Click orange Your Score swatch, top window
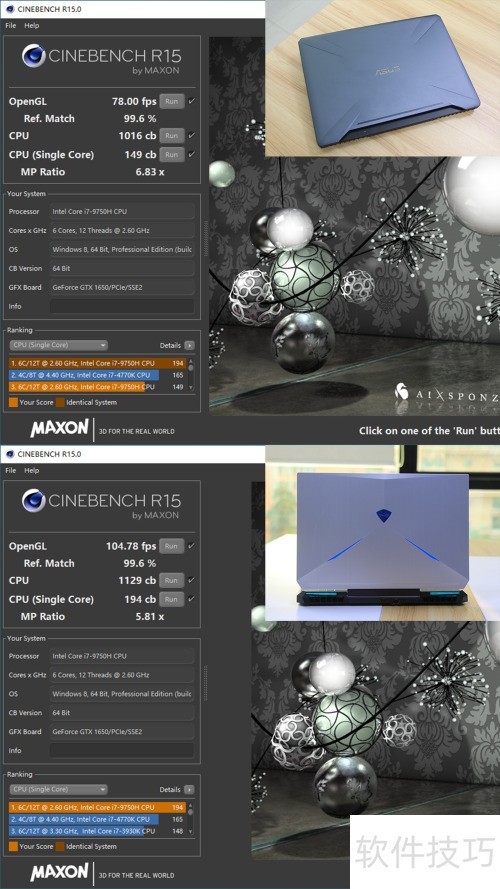This screenshot has height=889, width=500. [13, 403]
